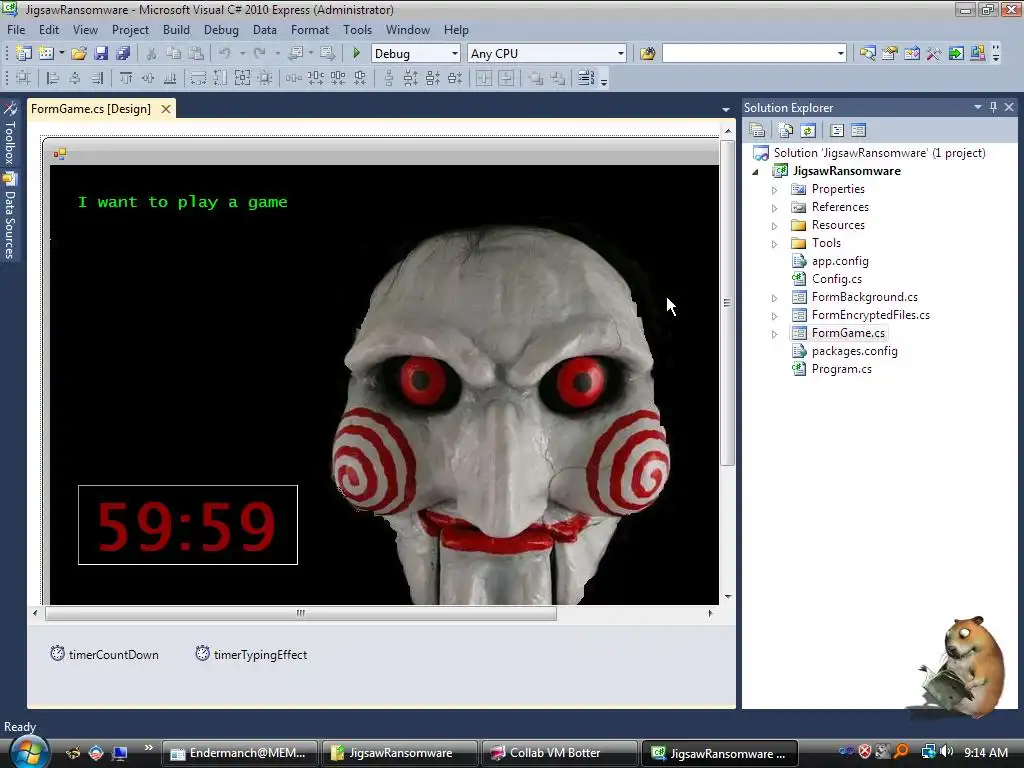Image resolution: width=1024 pixels, height=768 pixels.
Task: Open the Window menu
Action: click(x=408, y=30)
